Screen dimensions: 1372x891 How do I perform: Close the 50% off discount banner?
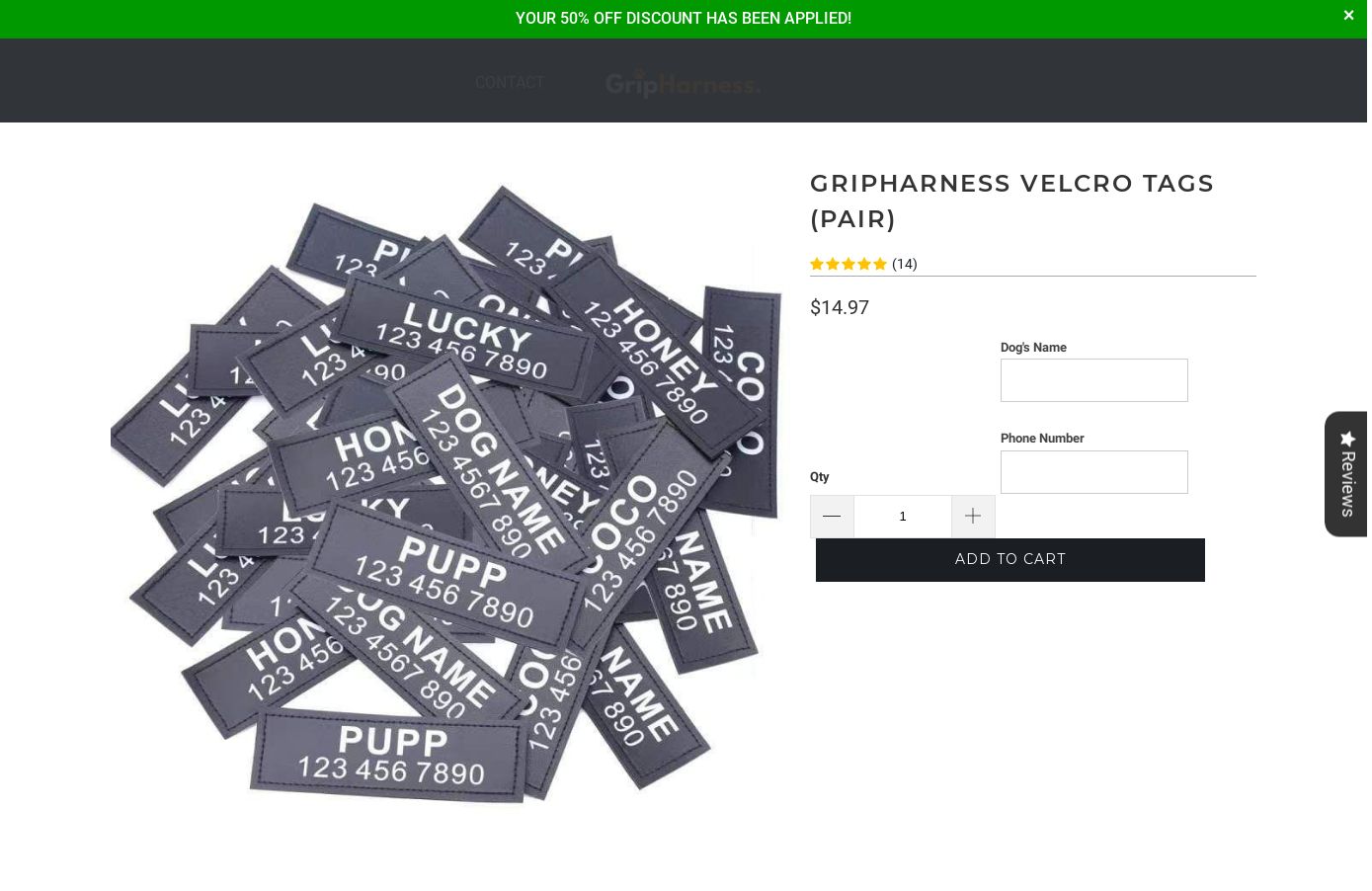coord(1348,16)
